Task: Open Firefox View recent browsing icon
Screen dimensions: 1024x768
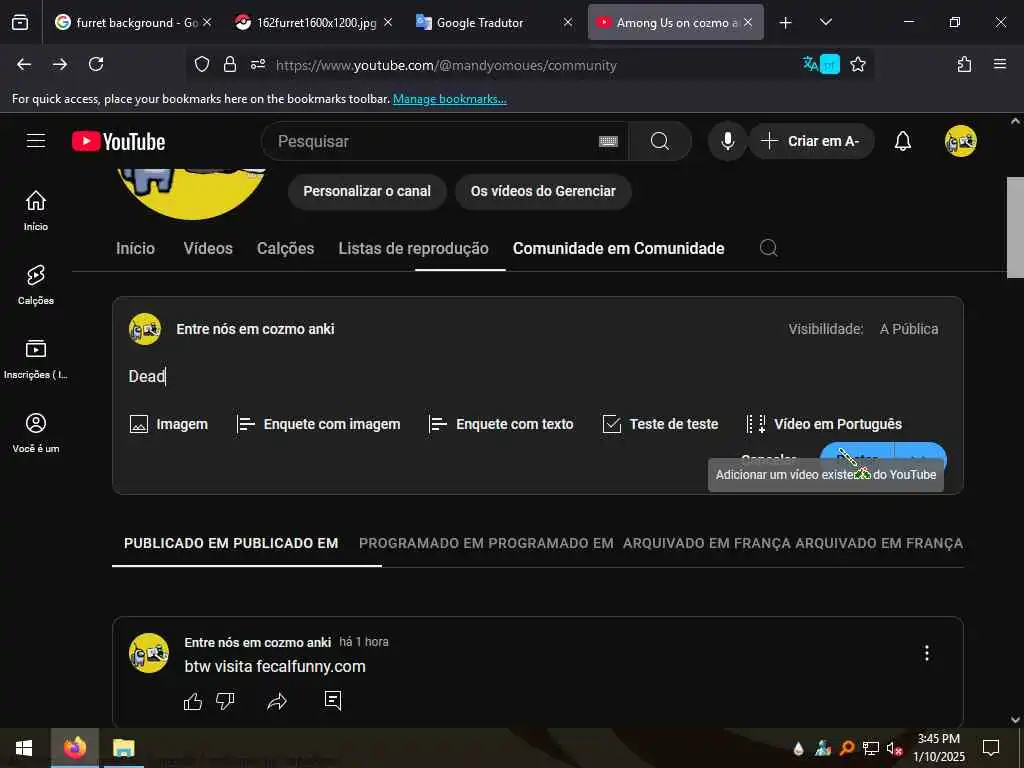Action: (x=20, y=22)
